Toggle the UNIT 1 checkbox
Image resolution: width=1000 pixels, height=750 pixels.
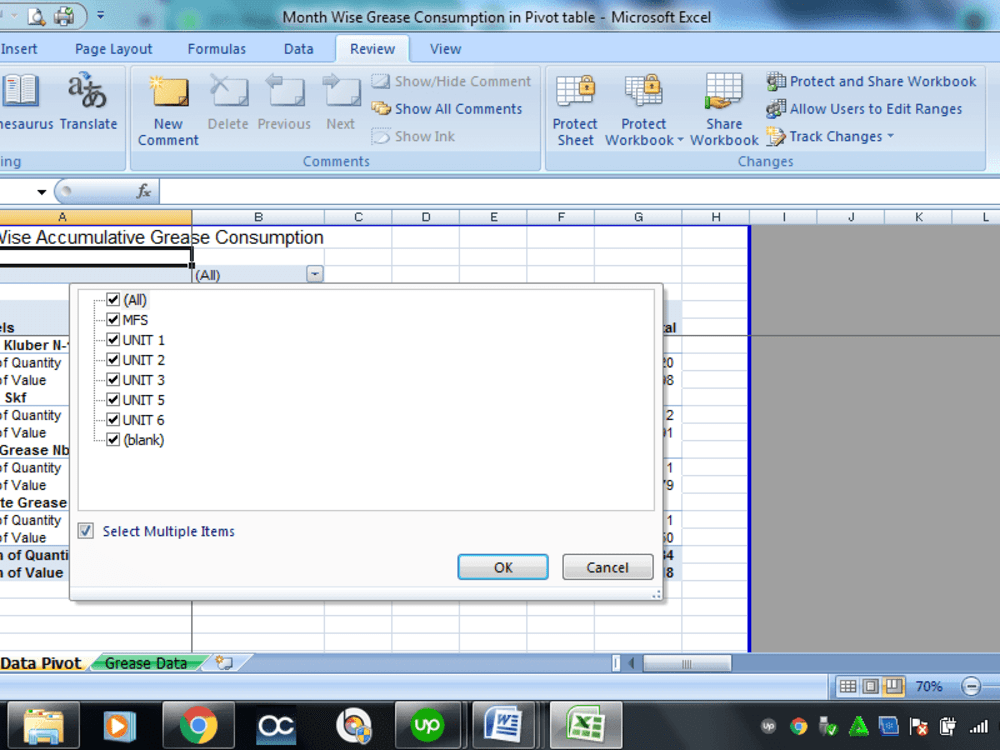pos(113,339)
